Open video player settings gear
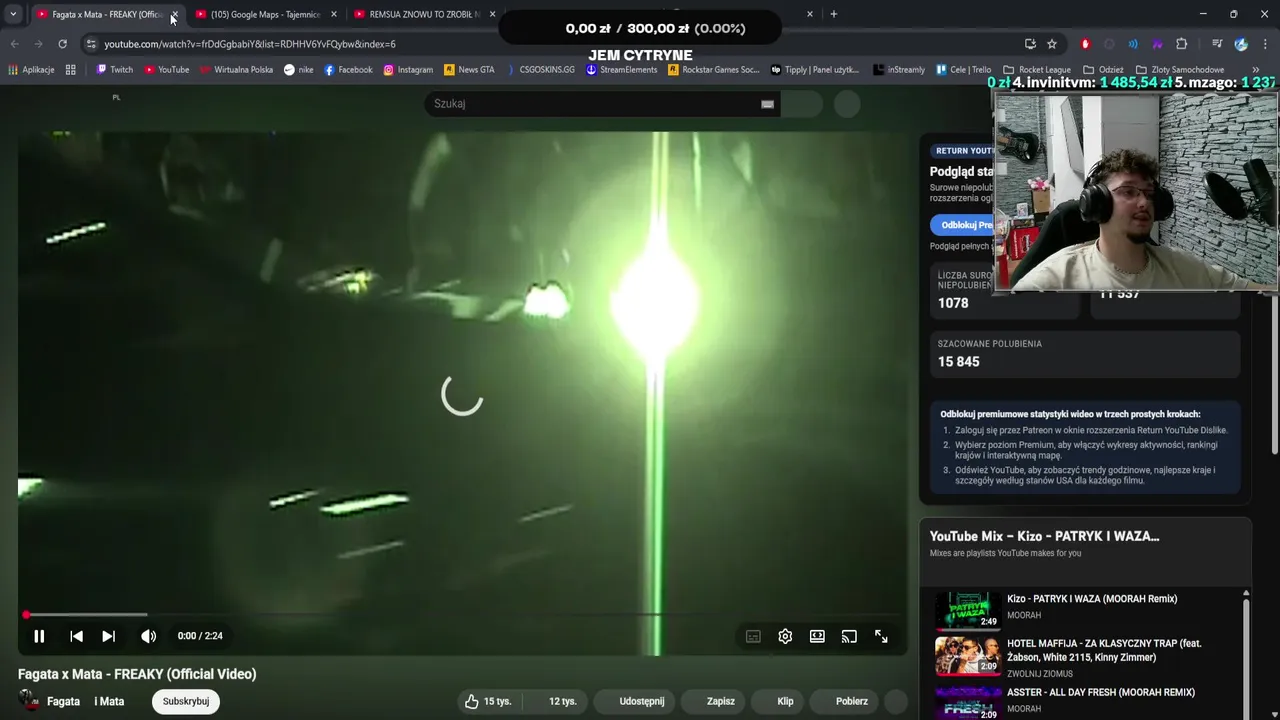1280x720 pixels. 785,636
